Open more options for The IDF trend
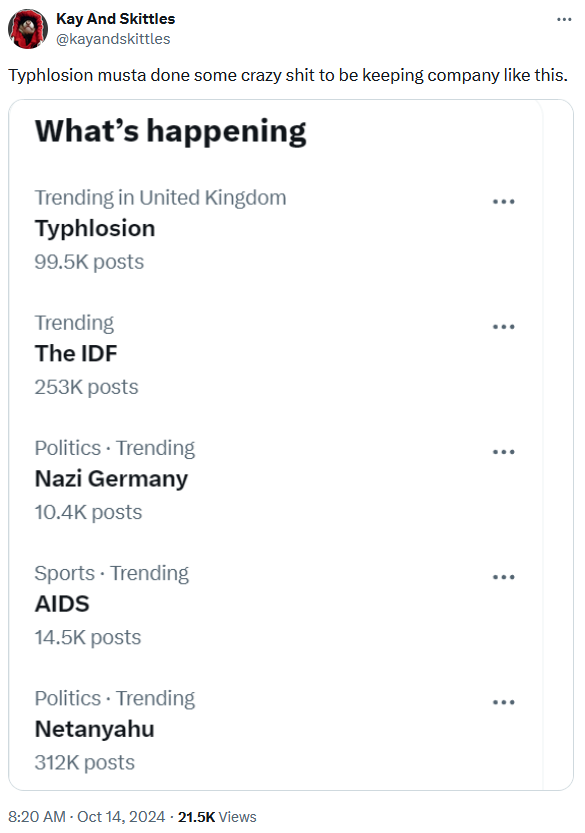This screenshot has height=833, width=585. point(505,326)
